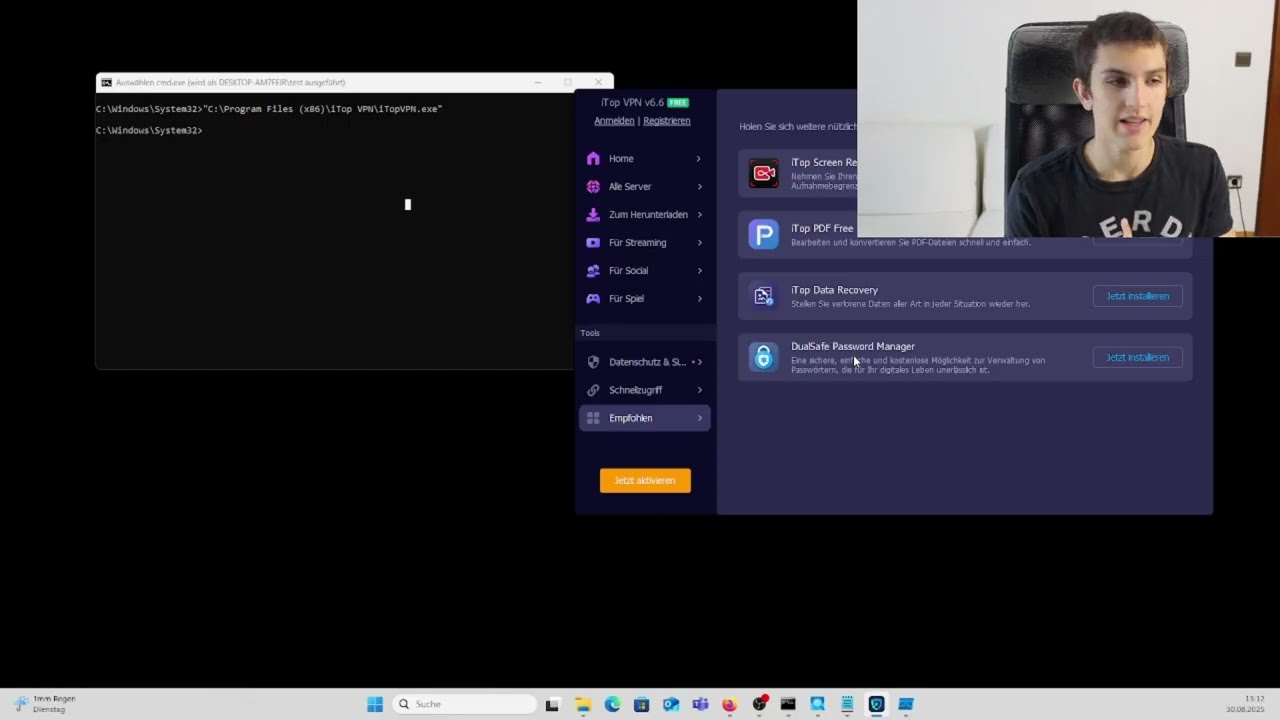Click the Für Streaming play icon
The height and width of the screenshot is (720, 1280).
(x=593, y=242)
